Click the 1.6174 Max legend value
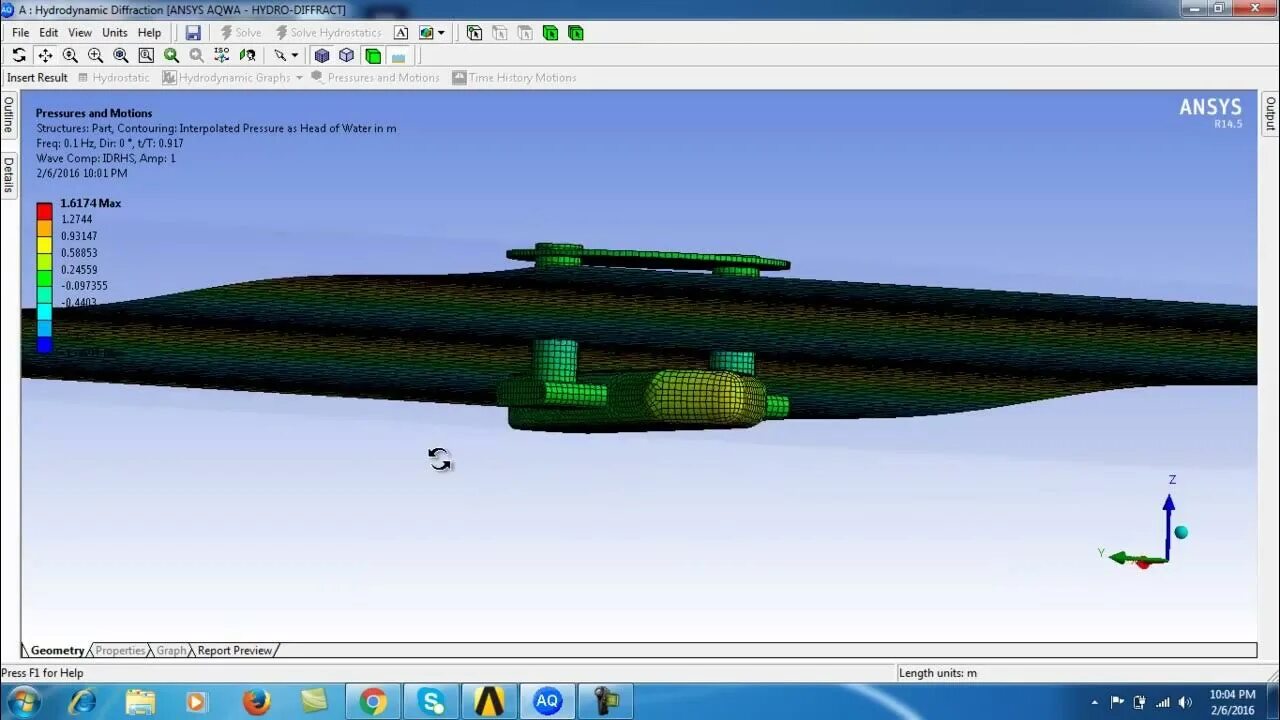The width and height of the screenshot is (1280, 720). 91,203
